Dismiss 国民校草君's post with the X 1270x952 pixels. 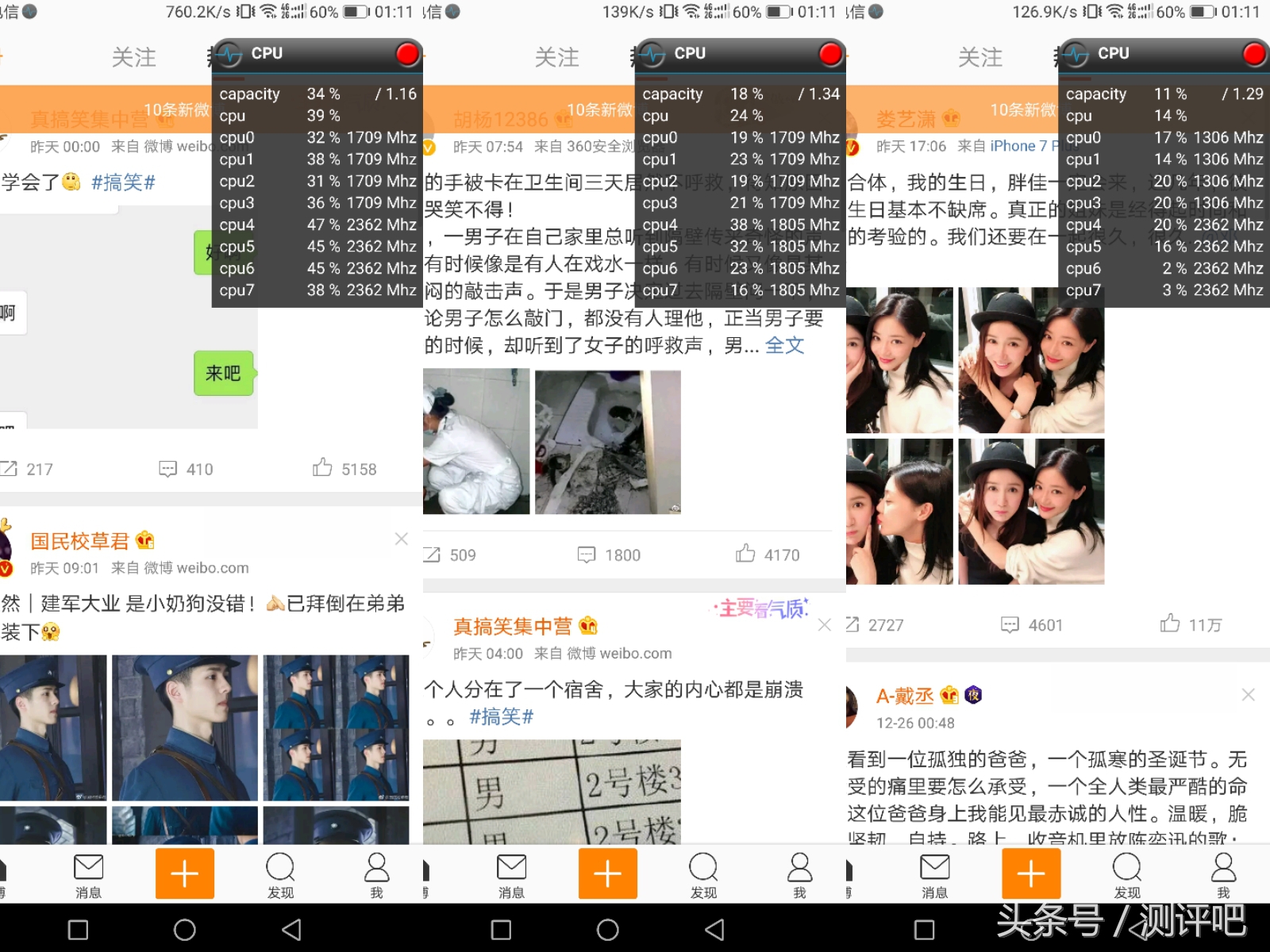click(x=401, y=539)
